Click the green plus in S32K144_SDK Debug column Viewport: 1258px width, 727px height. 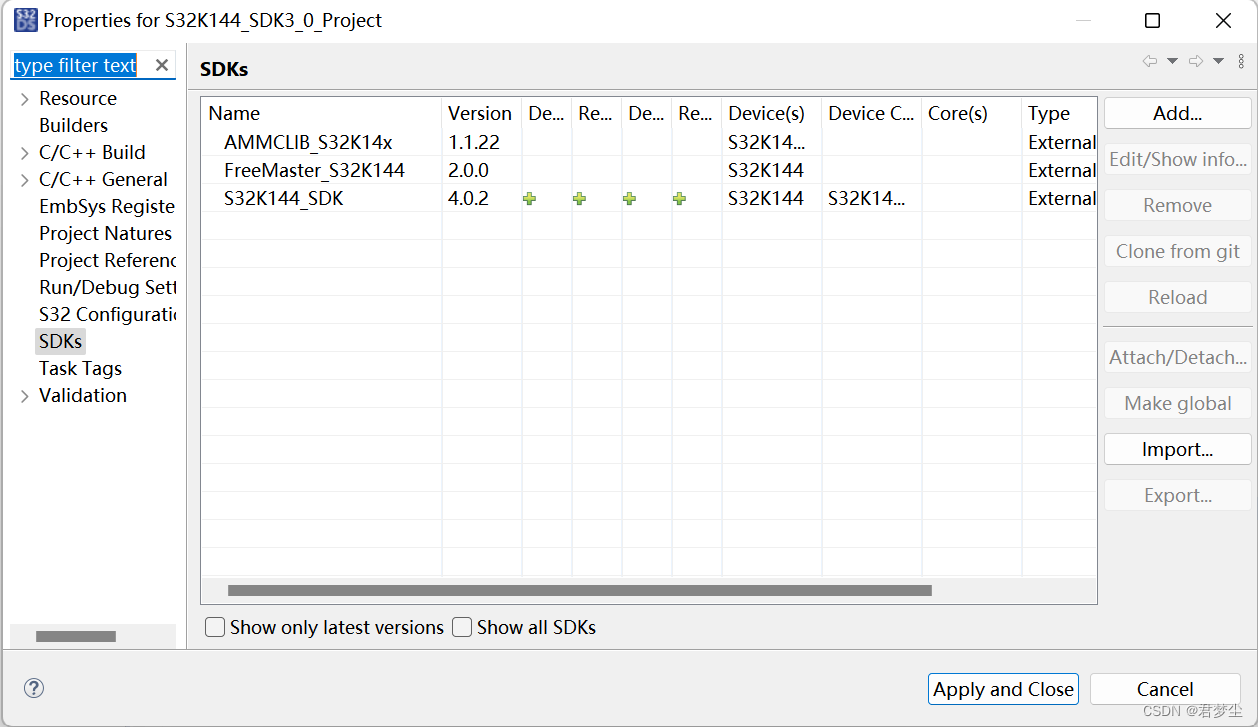click(529, 199)
